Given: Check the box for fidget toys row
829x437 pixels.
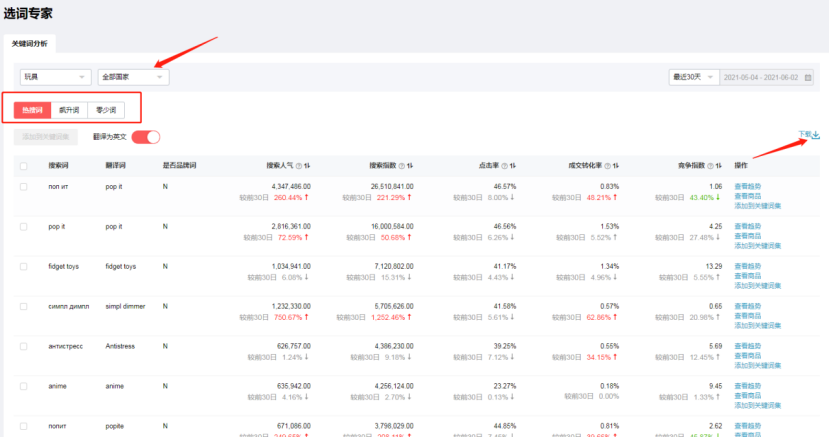Looking at the screenshot, I should 24,267.
